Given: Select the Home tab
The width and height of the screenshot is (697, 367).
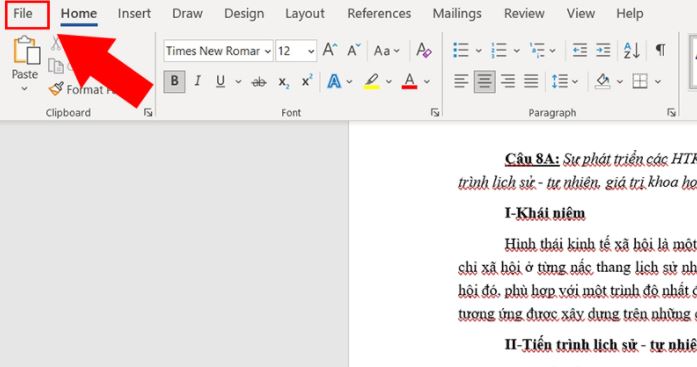Looking at the screenshot, I should 79,14.
